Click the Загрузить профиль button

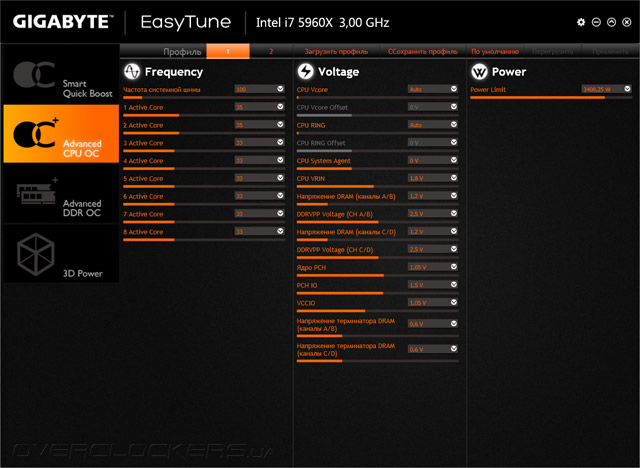coord(336,51)
